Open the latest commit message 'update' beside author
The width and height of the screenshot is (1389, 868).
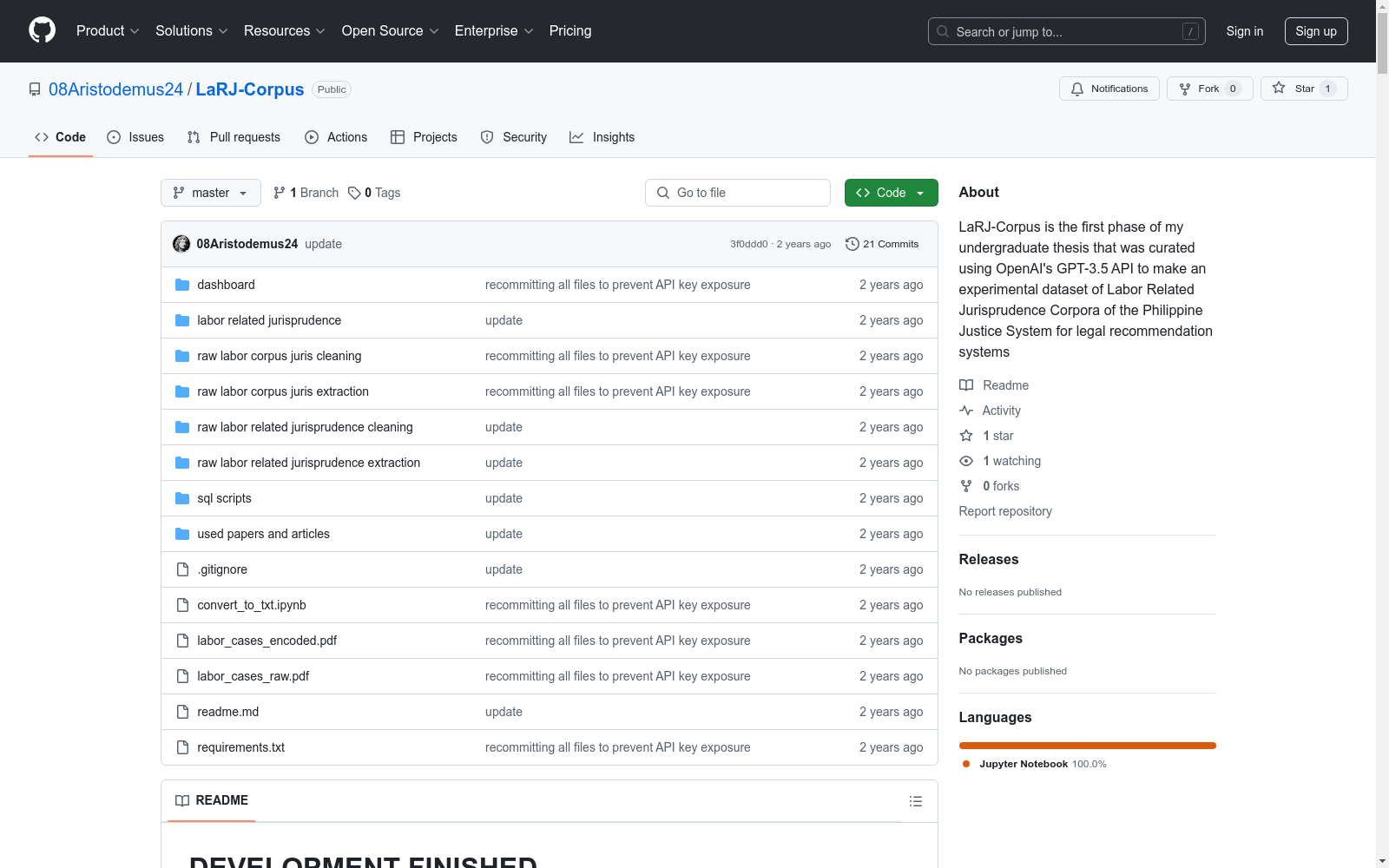click(323, 244)
